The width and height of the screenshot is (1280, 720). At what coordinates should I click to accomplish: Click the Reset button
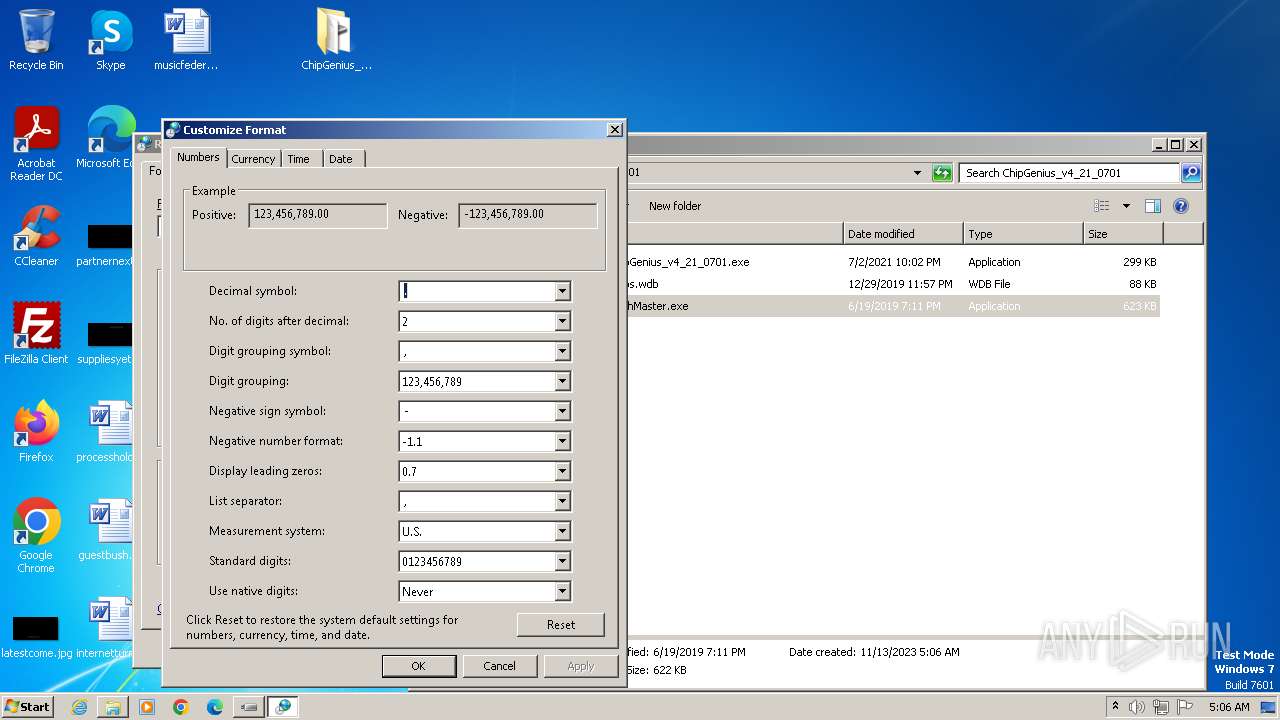tap(561, 625)
